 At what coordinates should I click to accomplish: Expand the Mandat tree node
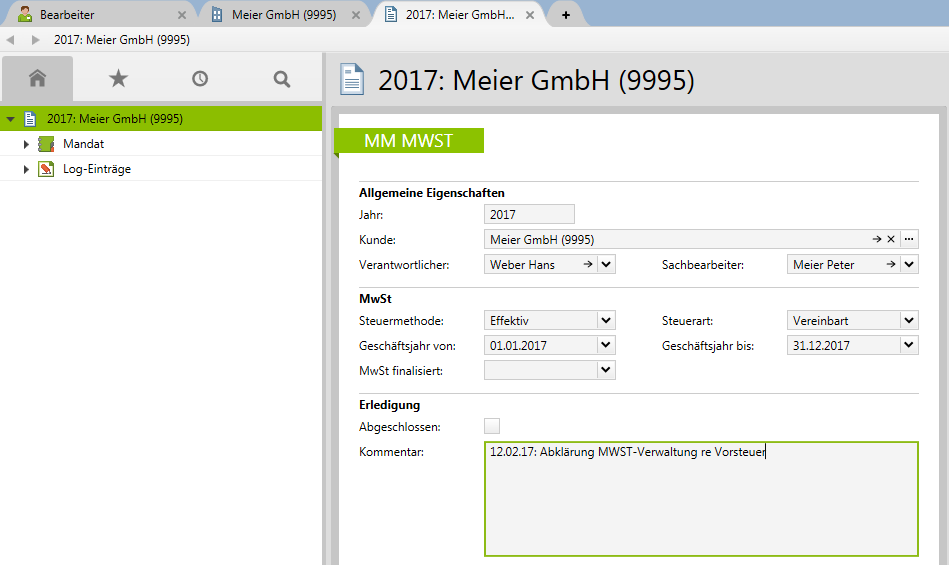[x=26, y=144]
